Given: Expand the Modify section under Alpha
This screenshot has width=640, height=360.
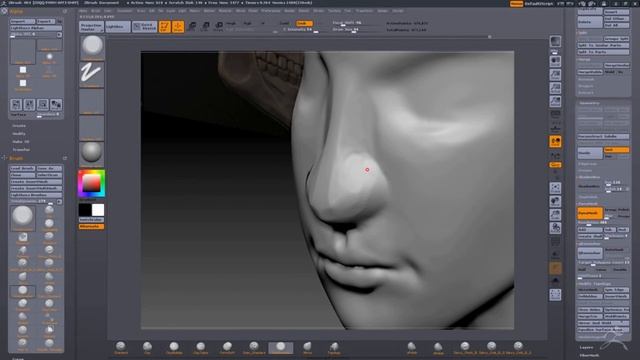Looking at the screenshot, I should (19, 134).
